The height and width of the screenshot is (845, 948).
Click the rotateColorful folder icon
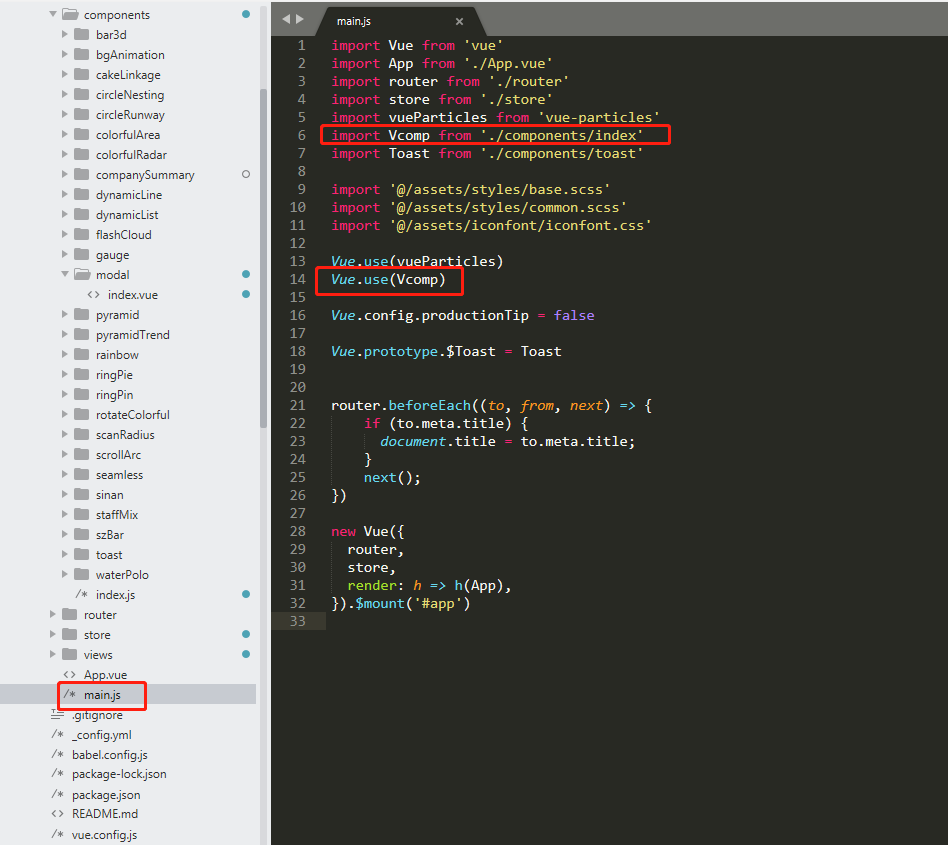click(x=82, y=414)
